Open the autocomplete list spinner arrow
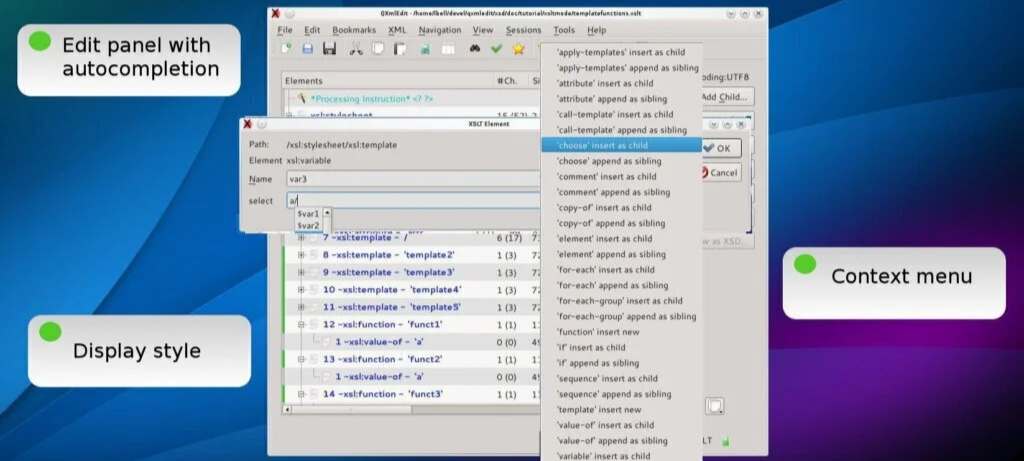The width and height of the screenshot is (1024, 461). point(326,214)
